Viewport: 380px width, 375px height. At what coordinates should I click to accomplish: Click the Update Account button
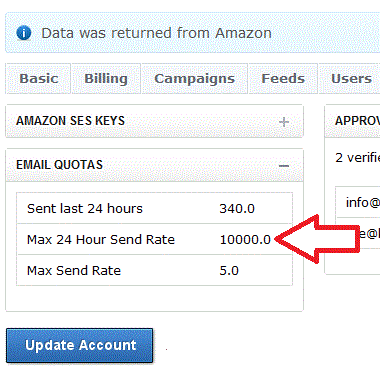tap(80, 345)
